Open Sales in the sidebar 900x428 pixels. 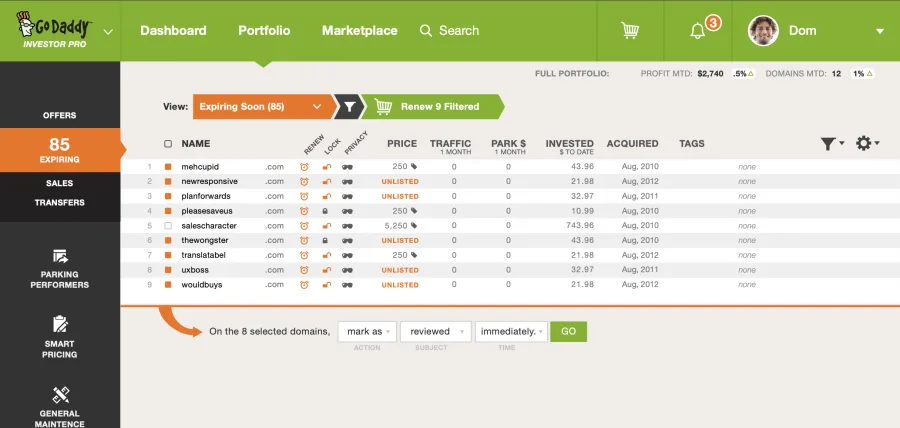pyautogui.click(x=60, y=184)
